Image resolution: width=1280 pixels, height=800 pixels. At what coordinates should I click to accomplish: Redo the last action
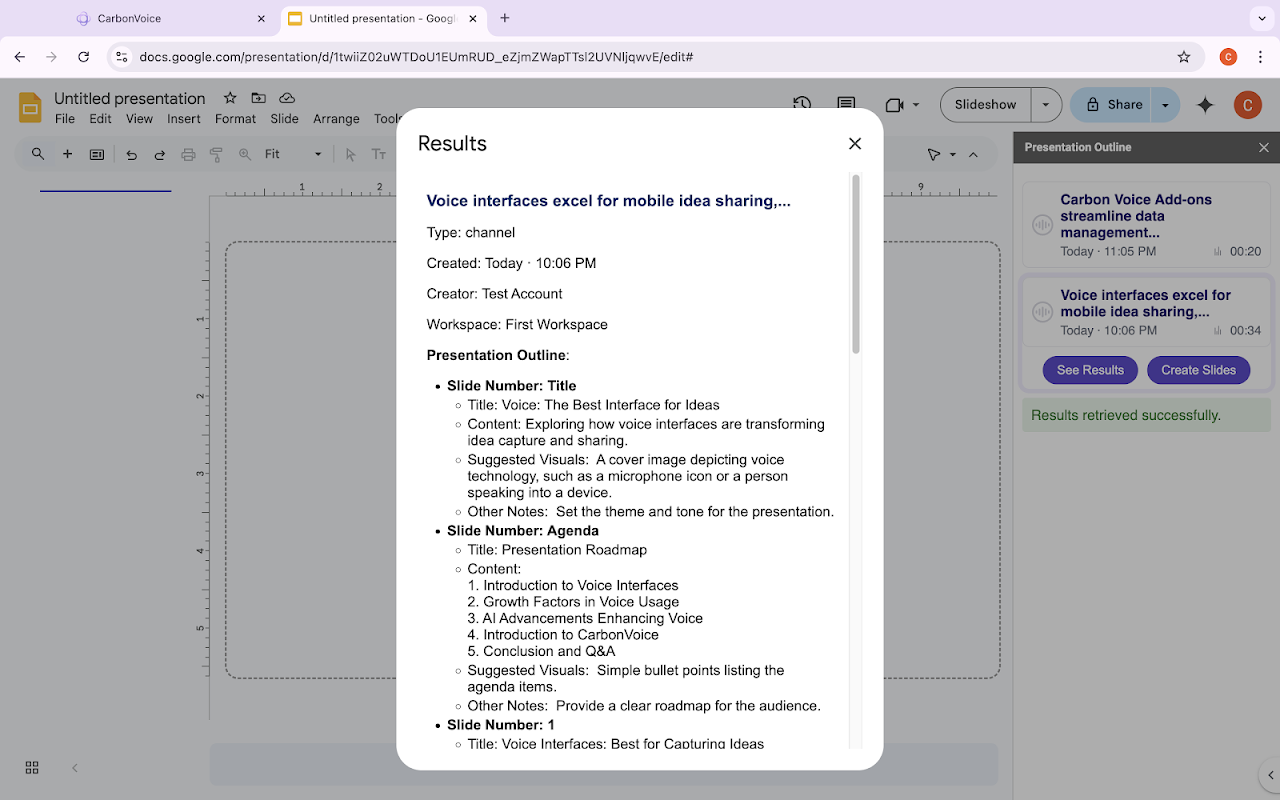pos(160,154)
